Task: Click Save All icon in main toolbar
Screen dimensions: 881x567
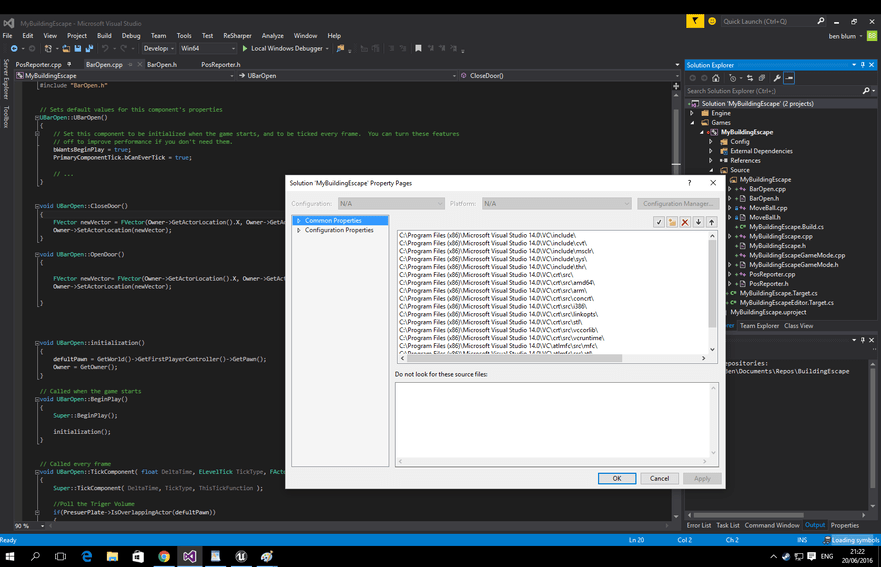Action: coord(89,48)
